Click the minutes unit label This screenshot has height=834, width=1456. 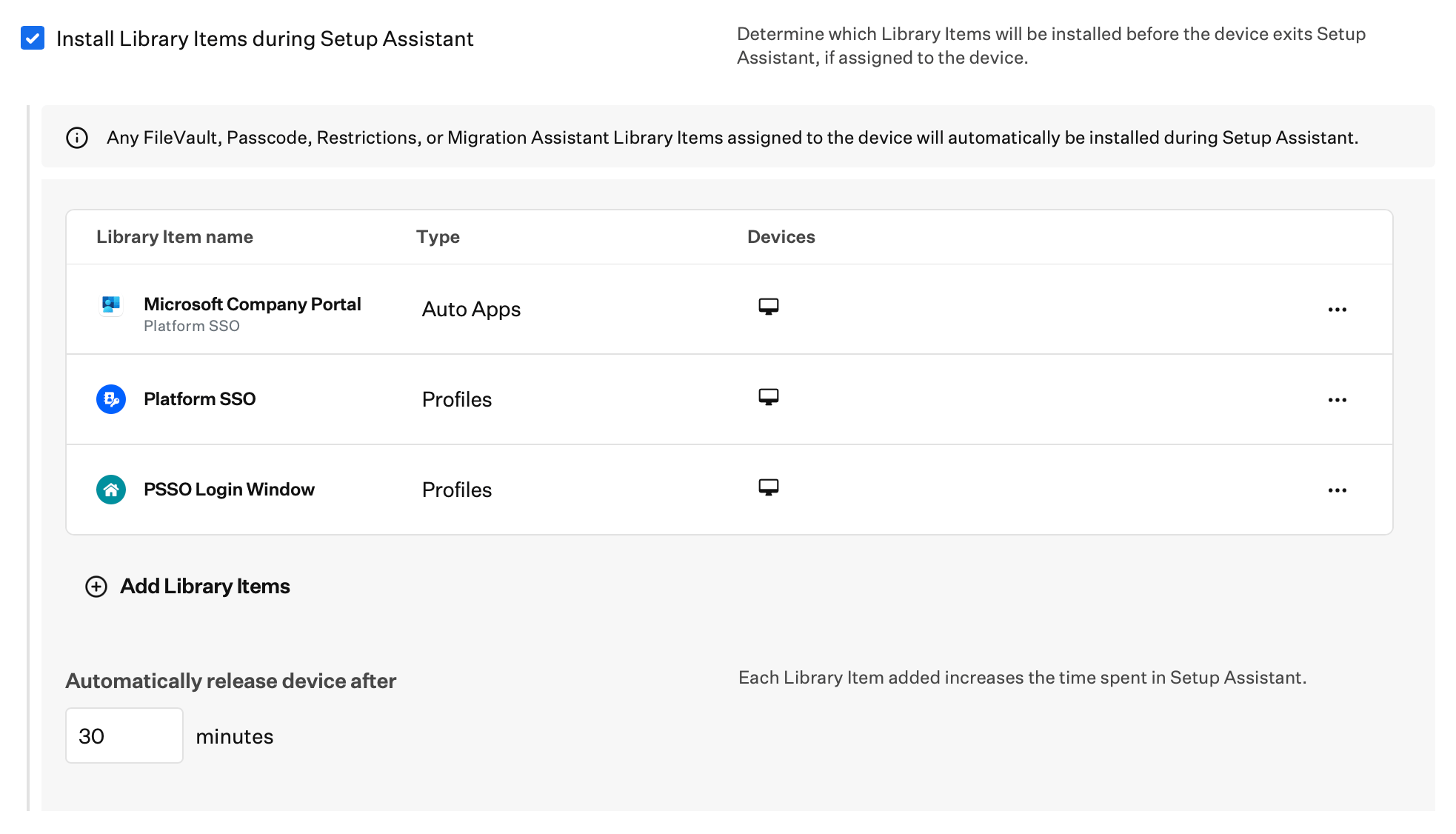coord(235,736)
